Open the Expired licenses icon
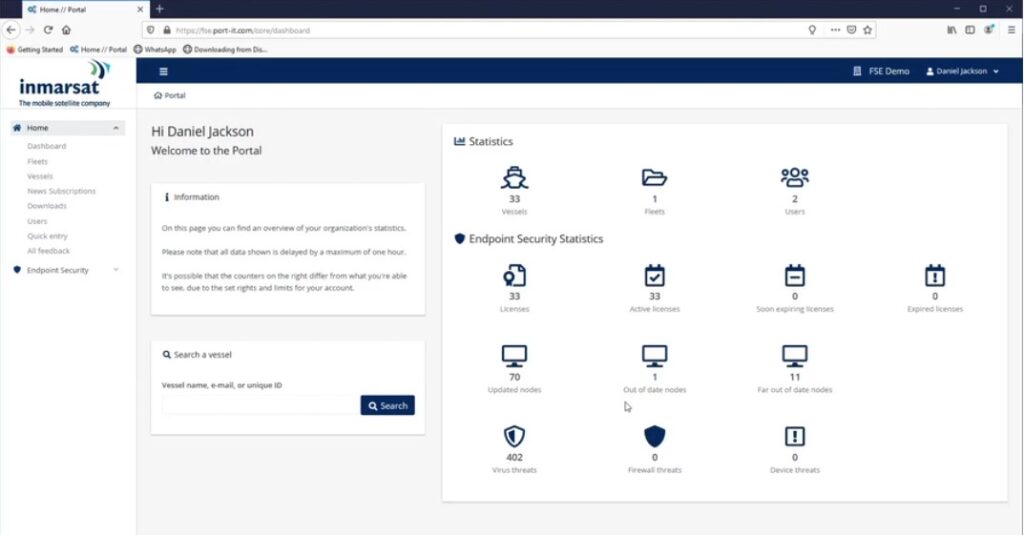The width and height of the screenshot is (1024, 535). 935,276
